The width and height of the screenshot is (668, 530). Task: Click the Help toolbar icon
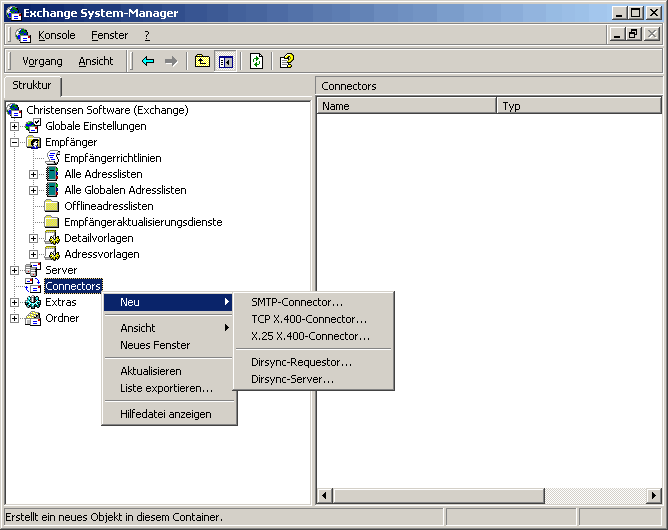tap(287, 61)
